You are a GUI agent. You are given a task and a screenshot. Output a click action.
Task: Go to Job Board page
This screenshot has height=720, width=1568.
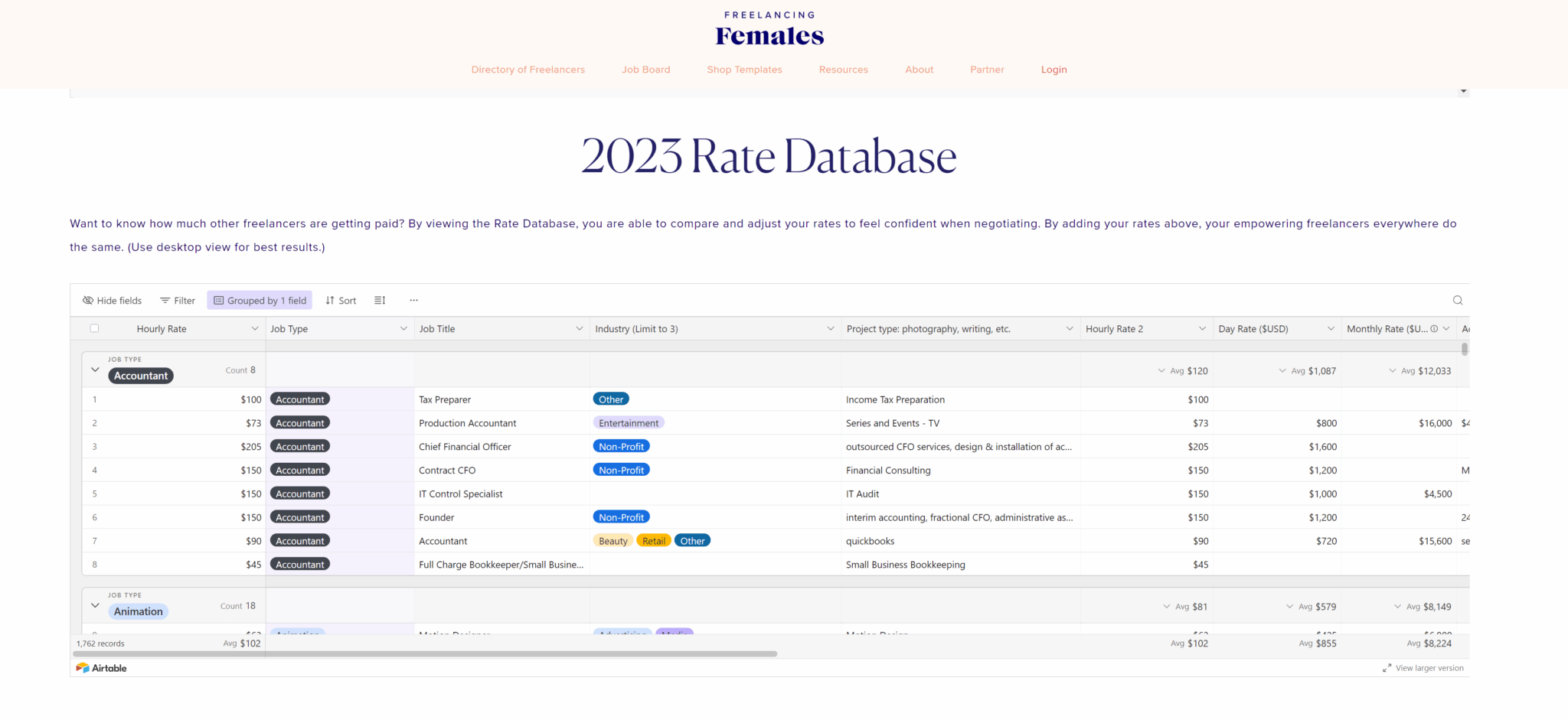pos(646,70)
